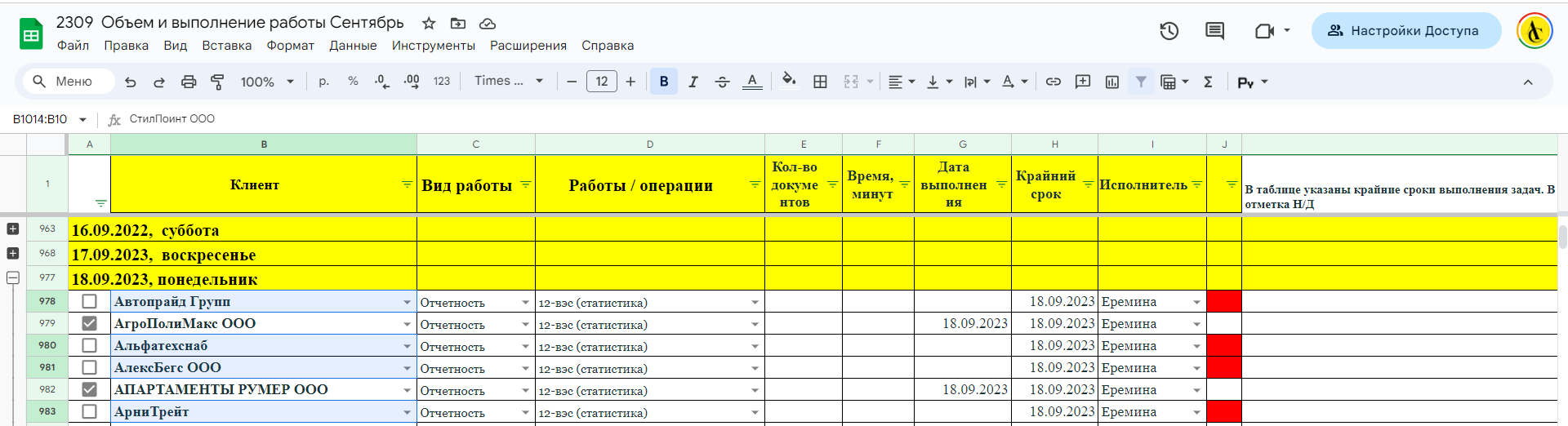1568x426 pixels.
Task: Open the fill color picker
Action: 789,81
